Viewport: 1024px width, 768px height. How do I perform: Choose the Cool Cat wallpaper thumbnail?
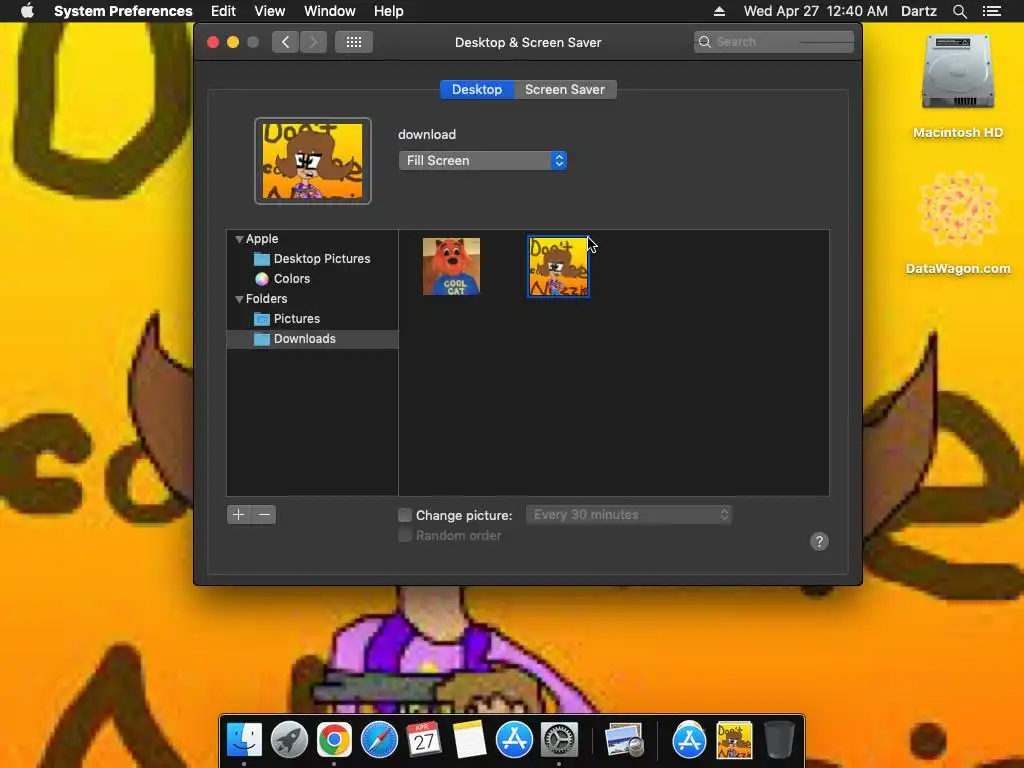pyautogui.click(x=451, y=266)
